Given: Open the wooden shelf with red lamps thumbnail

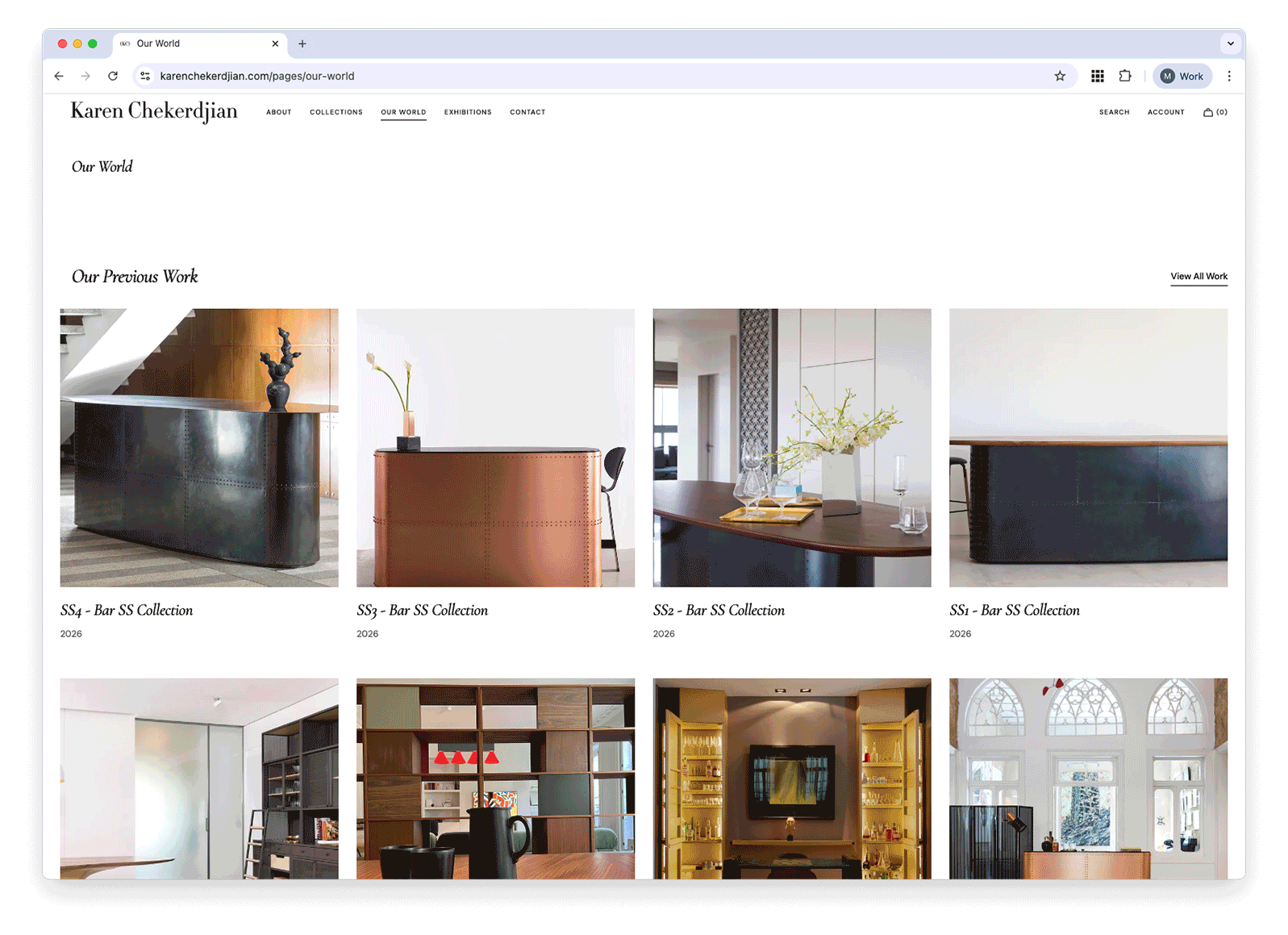Looking at the screenshot, I should click(x=495, y=778).
